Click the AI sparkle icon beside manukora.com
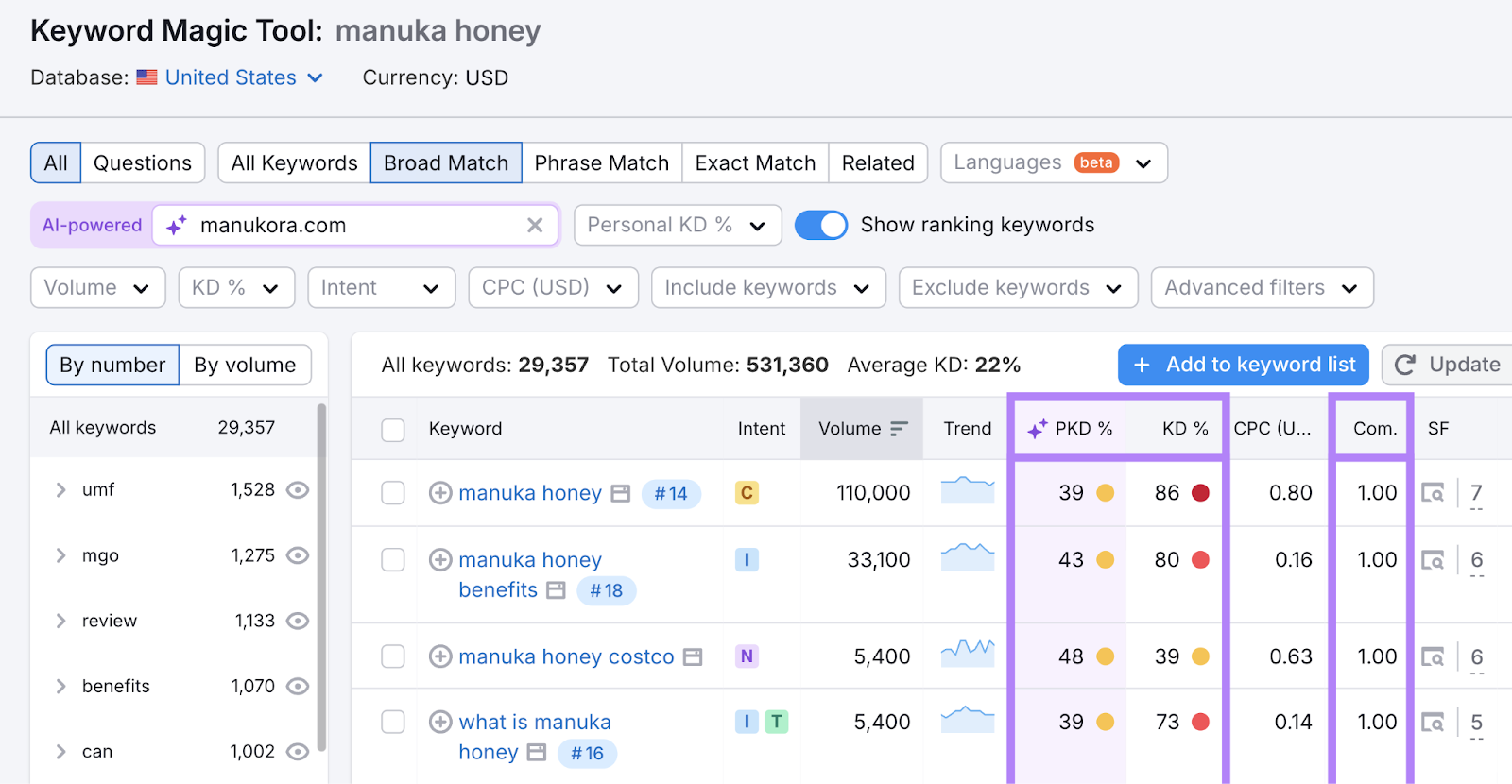 [x=177, y=225]
